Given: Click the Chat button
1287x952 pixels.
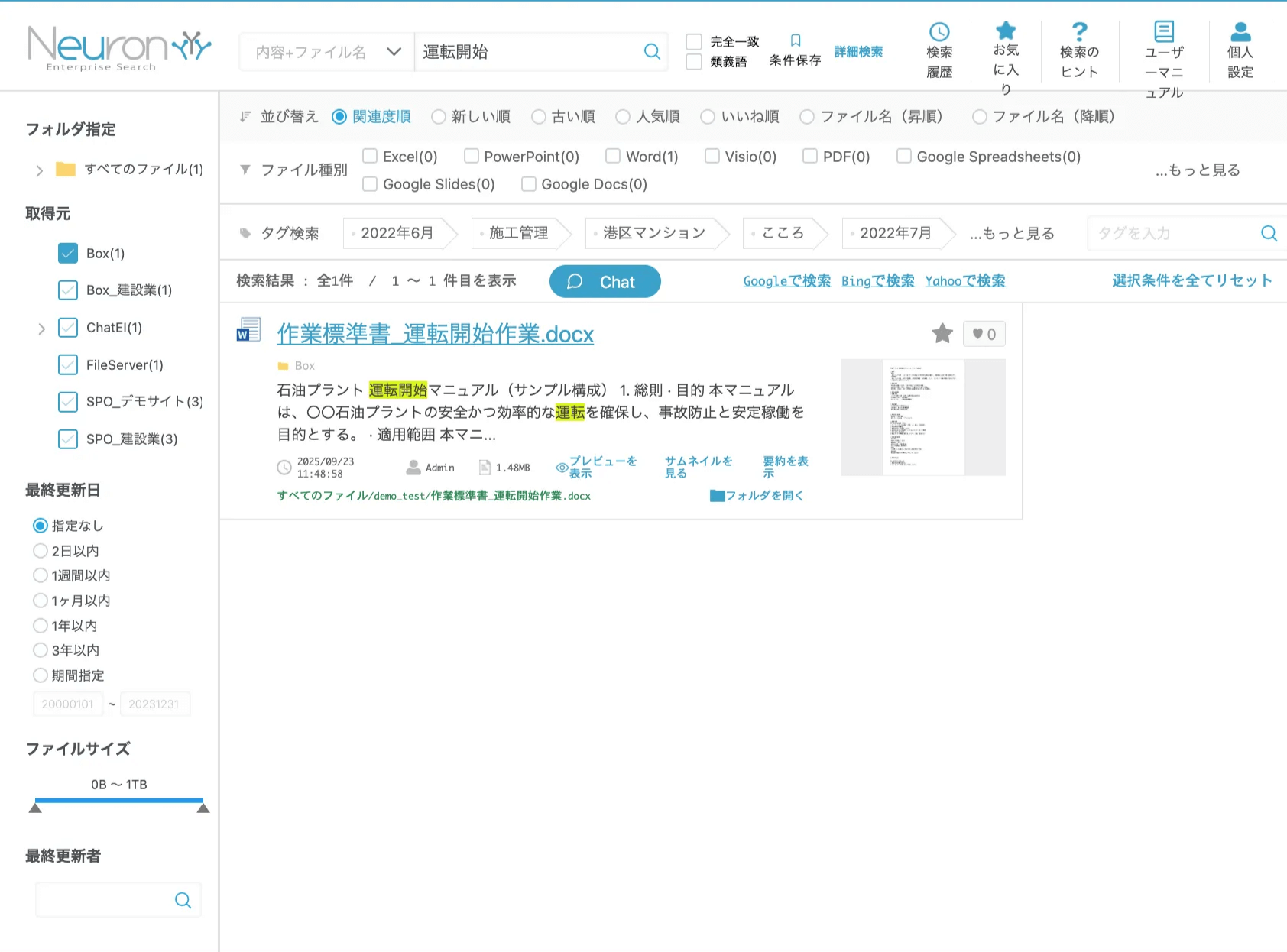Looking at the screenshot, I should pyautogui.click(x=605, y=281).
